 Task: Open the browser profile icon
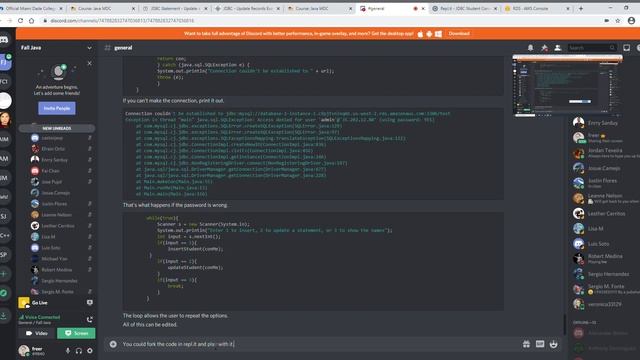pos(631,20)
